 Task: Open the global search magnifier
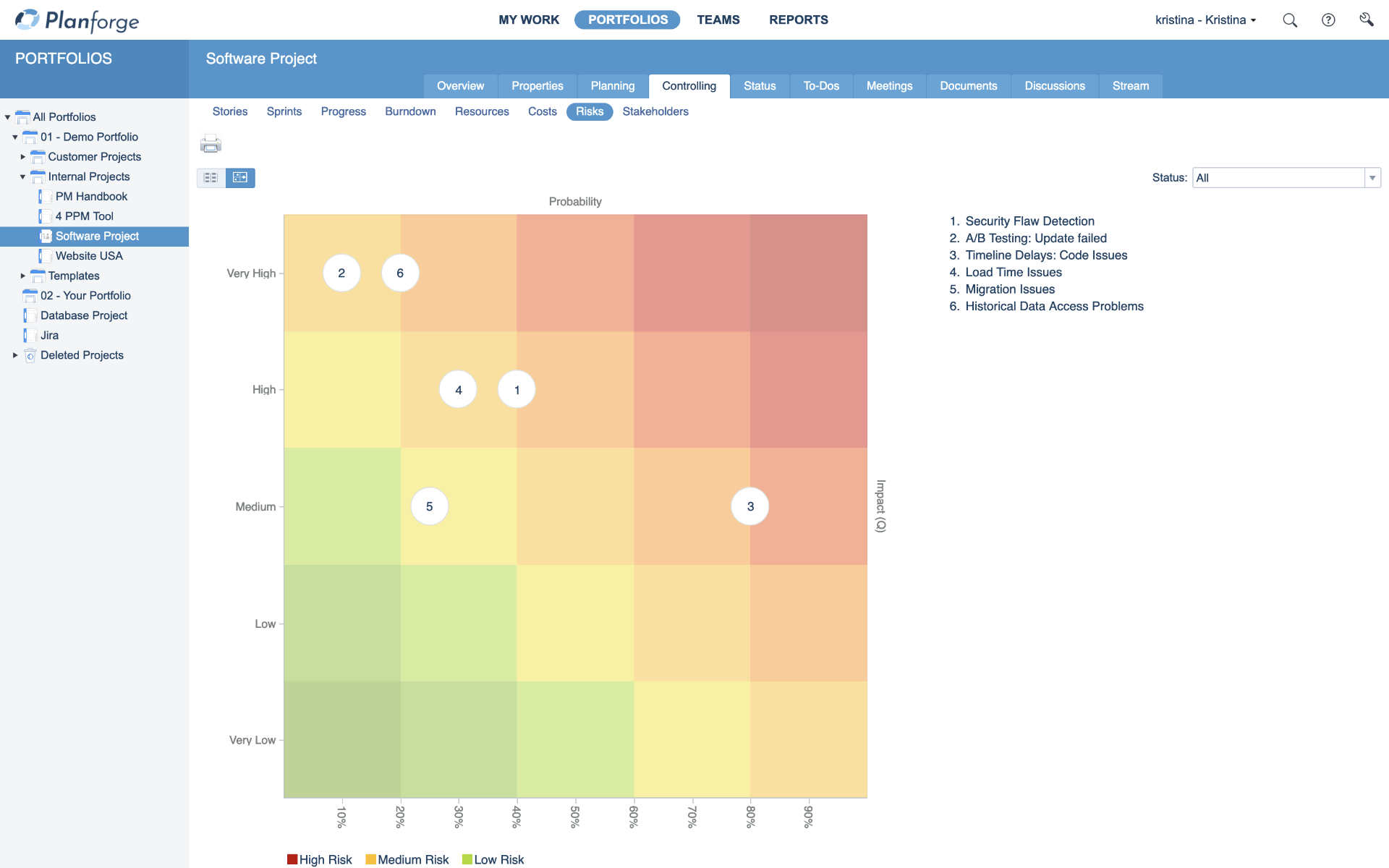[1290, 20]
